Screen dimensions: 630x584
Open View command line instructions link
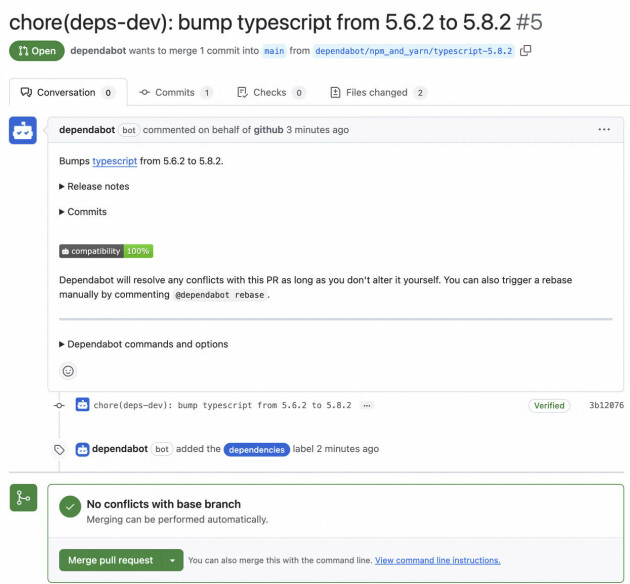click(x=438, y=560)
